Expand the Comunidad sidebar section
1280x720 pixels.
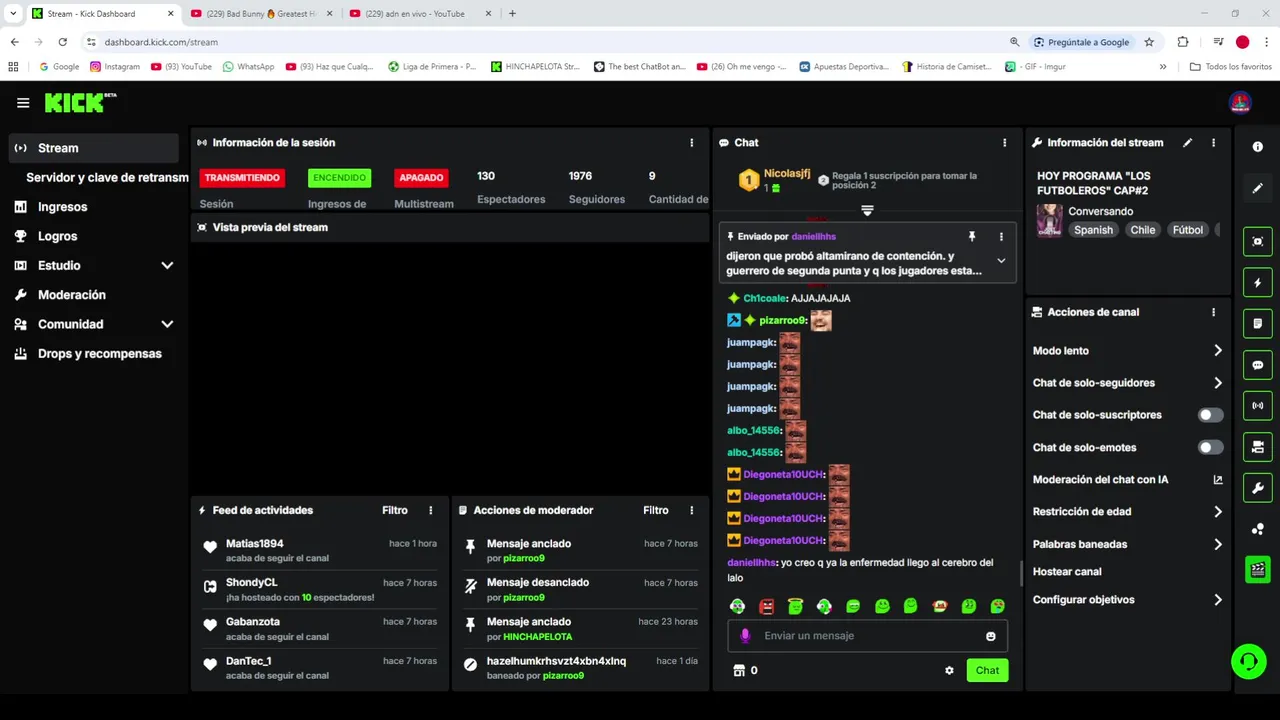coord(167,324)
